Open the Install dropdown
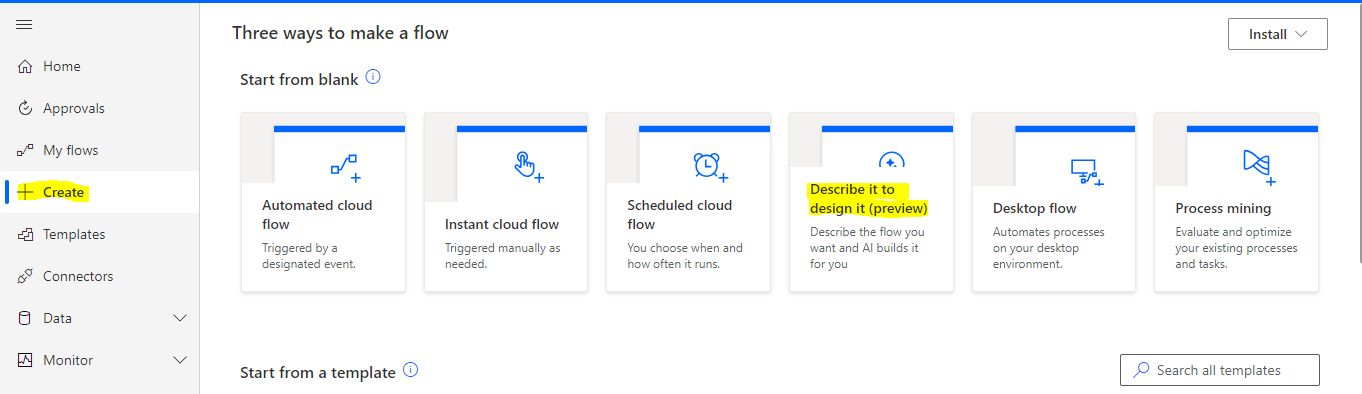The height and width of the screenshot is (394, 1362). click(1277, 34)
